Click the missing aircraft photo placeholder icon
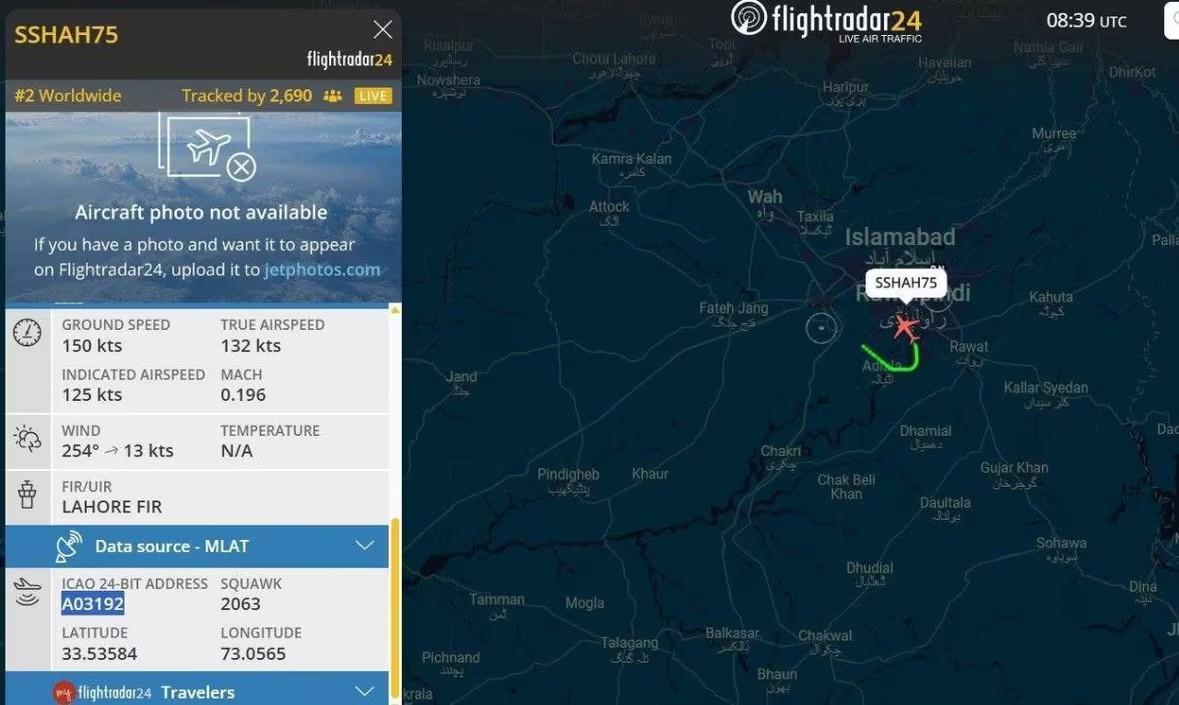 coord(208,146)
